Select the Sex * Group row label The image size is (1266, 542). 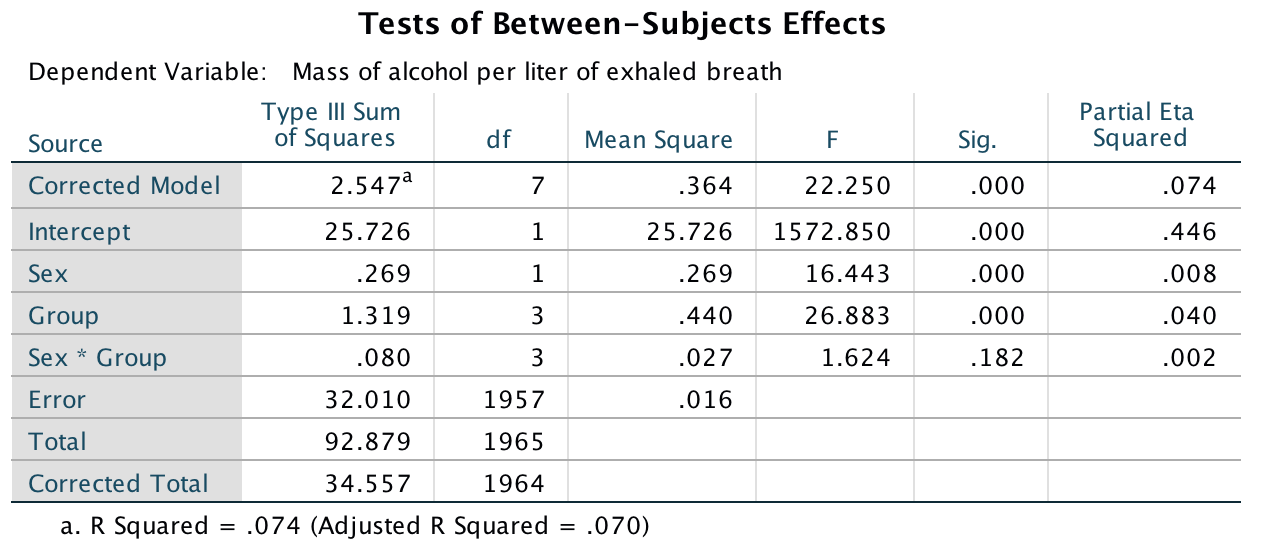97,358
